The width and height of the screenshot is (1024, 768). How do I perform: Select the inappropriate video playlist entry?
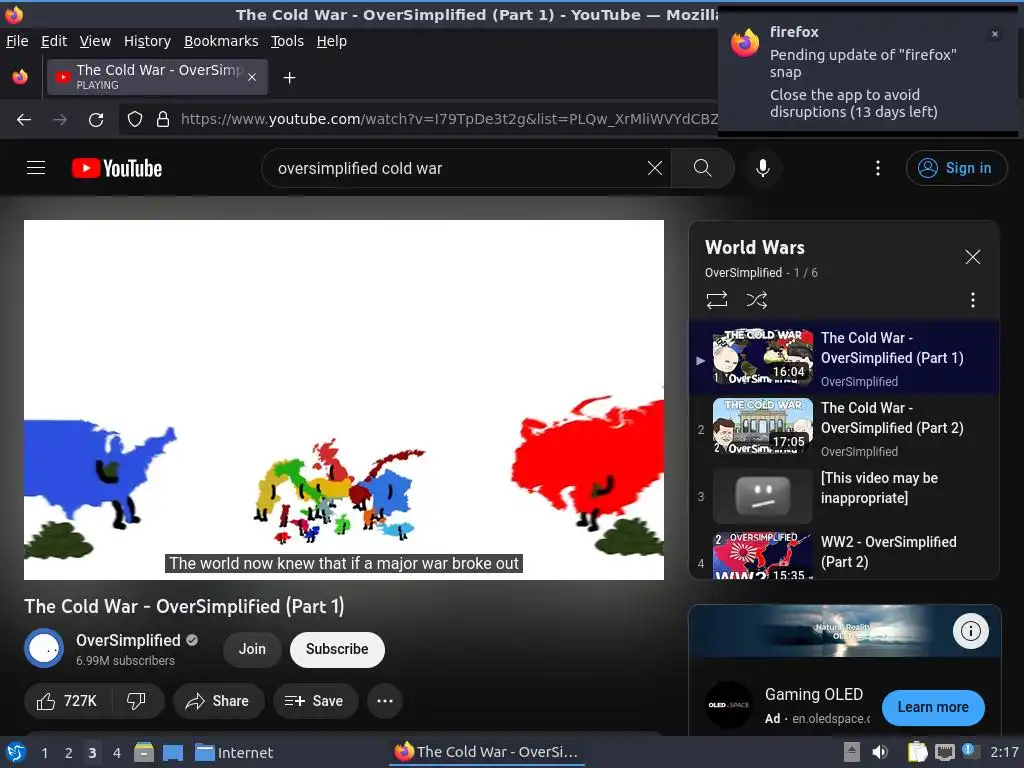(x=844, y=496)
